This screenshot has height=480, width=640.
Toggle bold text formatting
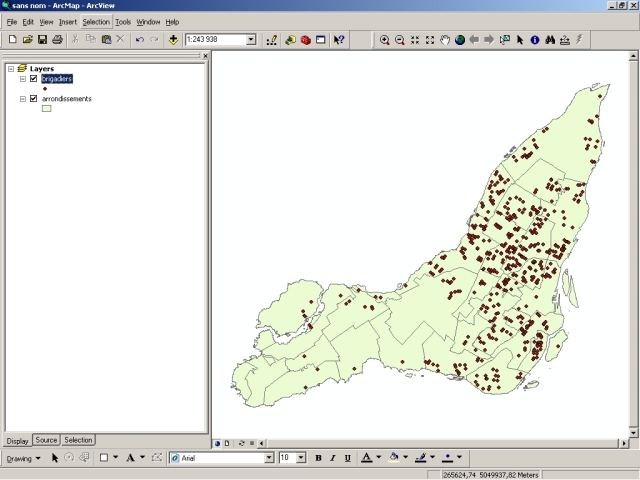(318, 458)
